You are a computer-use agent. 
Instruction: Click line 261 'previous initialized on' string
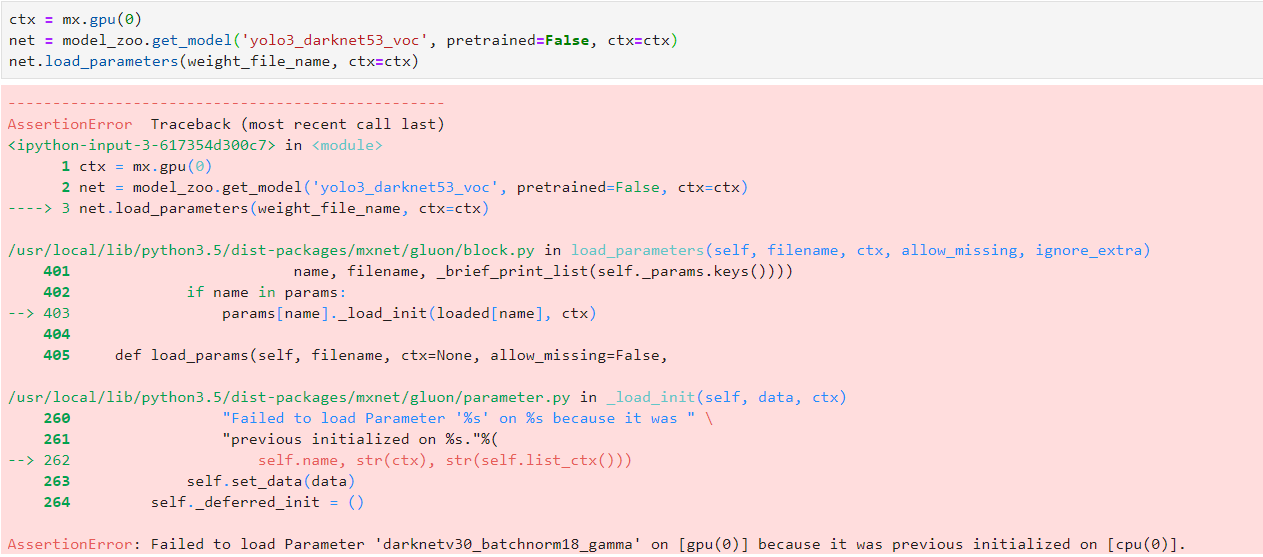point(270,439)
